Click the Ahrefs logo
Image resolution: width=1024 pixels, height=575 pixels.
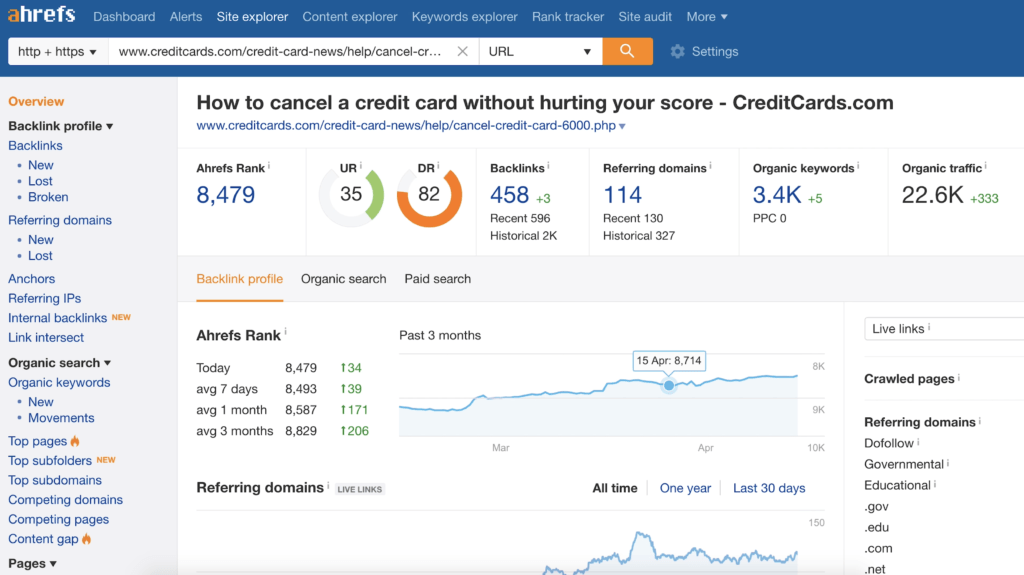(x=41, y=14)
